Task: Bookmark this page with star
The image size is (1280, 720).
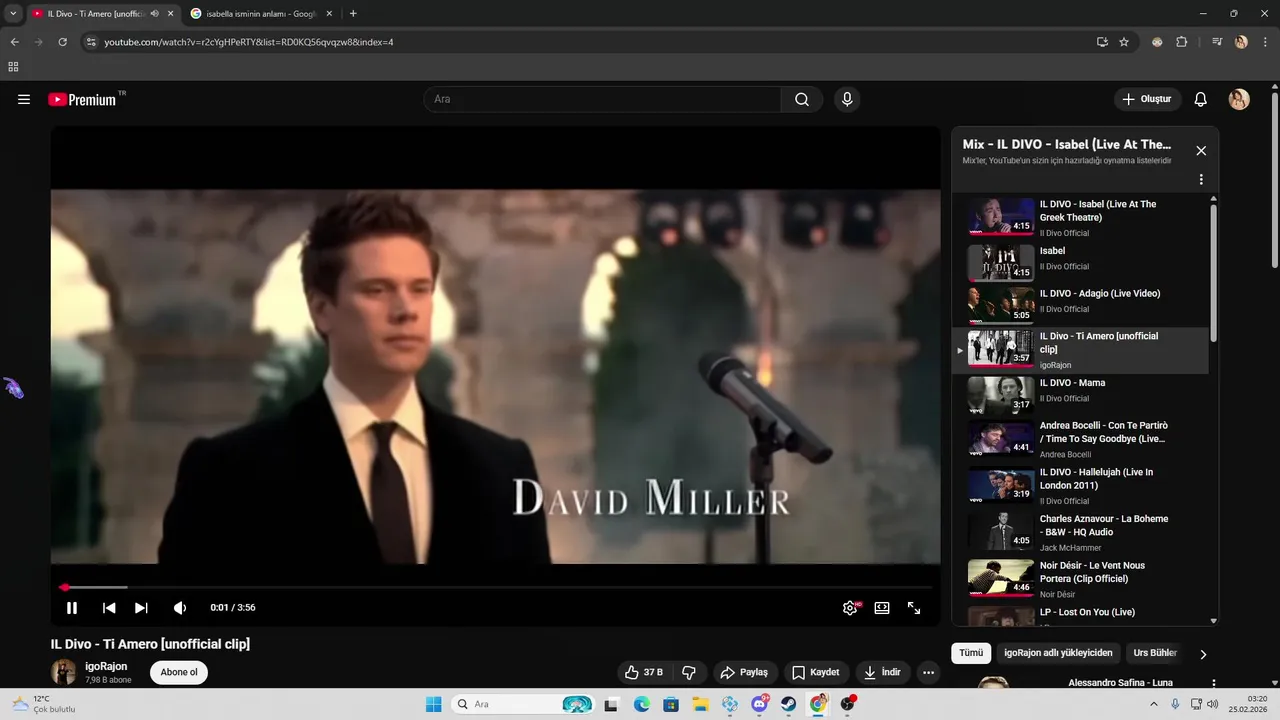Action: click(1124, 42)
